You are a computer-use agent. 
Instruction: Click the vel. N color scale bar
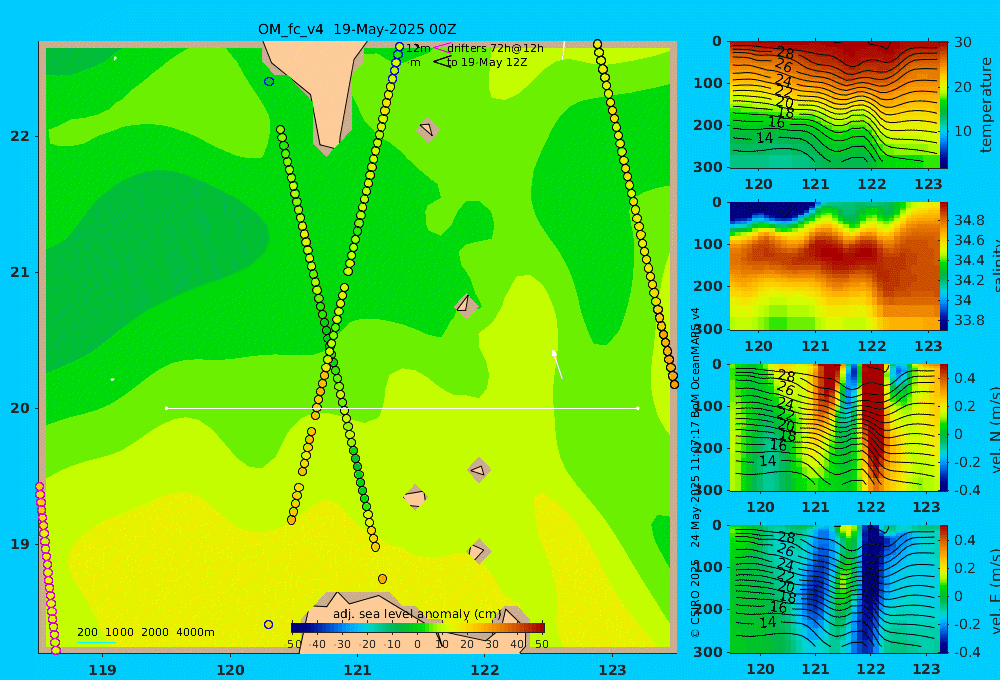(x=944, y=427)
